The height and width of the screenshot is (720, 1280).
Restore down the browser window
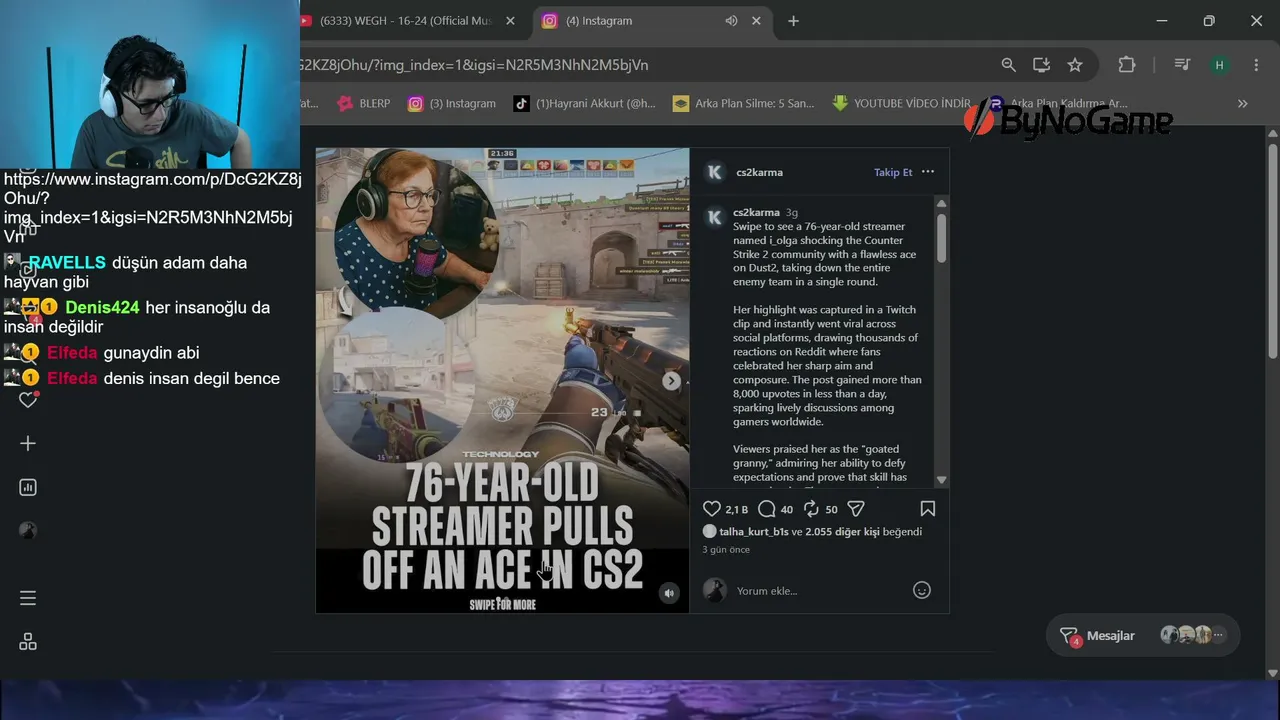pos(1209,20)
